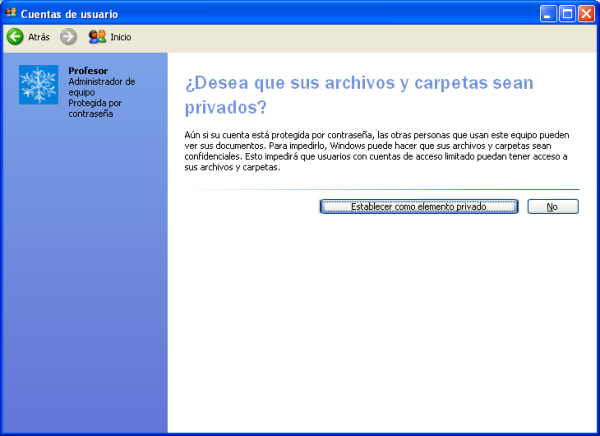
Task: Click the "Administrador de equipo" account type text
Action: click(x=101, y=87)
